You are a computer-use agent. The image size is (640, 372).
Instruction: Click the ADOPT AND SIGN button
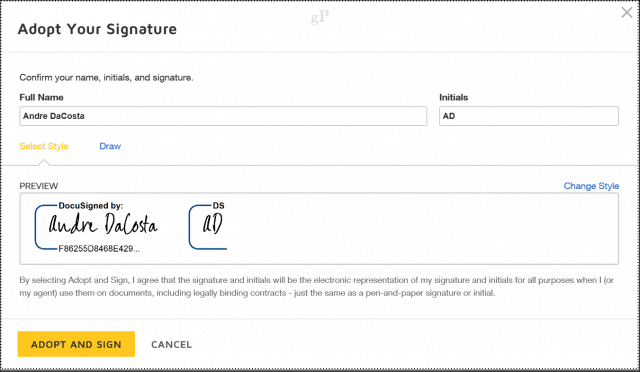(x=76, y=344)
